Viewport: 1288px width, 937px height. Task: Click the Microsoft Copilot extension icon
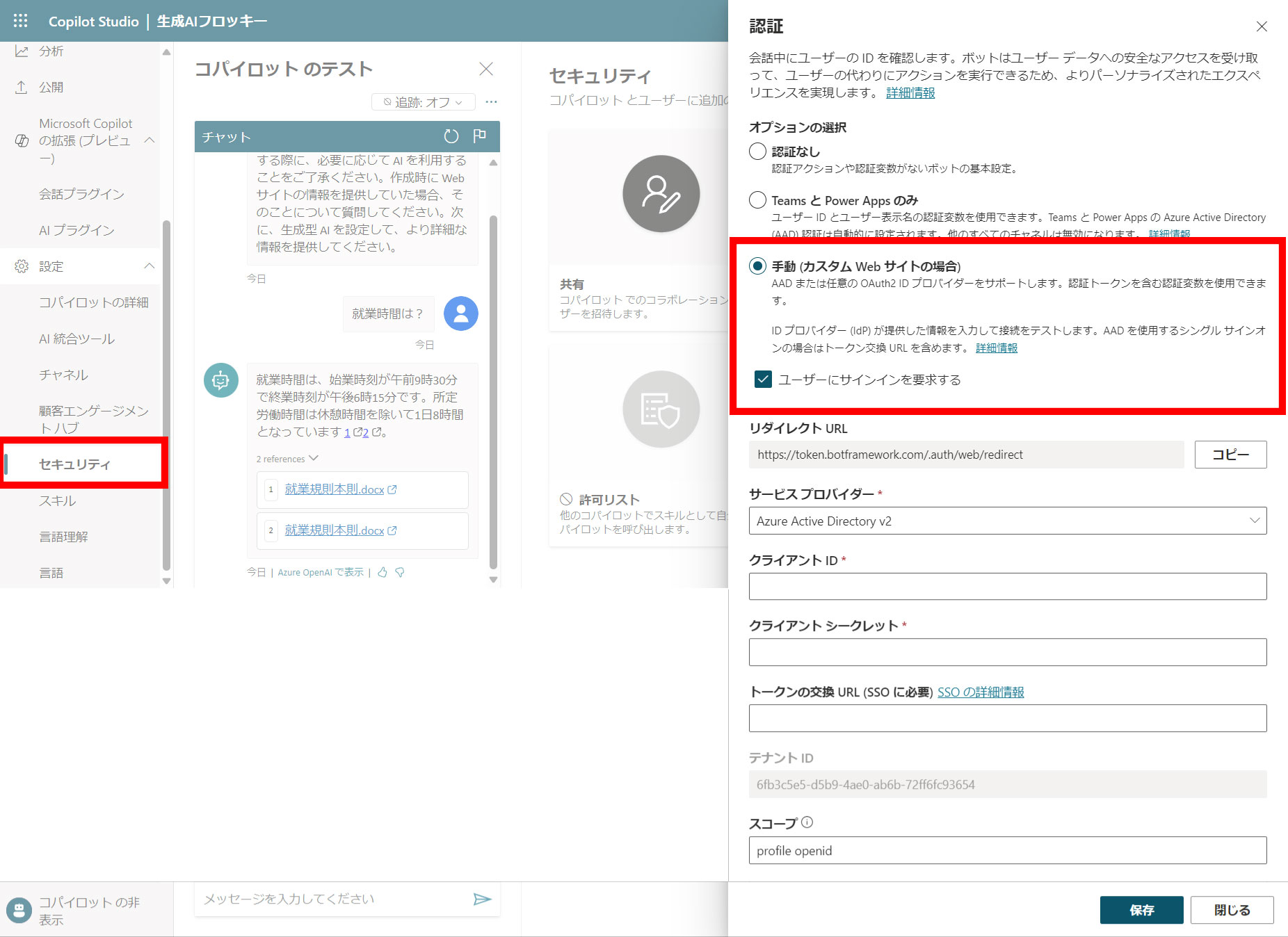pos(22,140)
